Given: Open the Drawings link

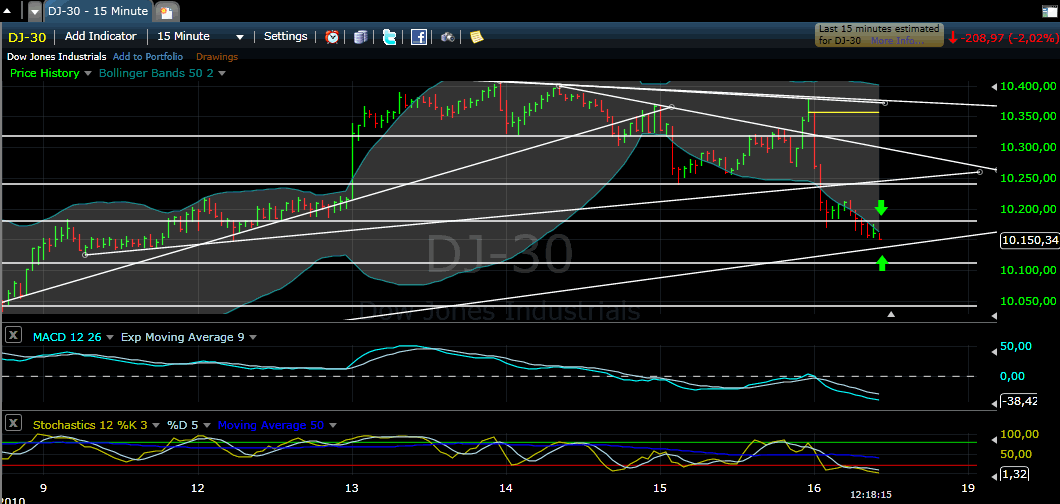Looking at the screenshot, I should [x=217, y=57].
